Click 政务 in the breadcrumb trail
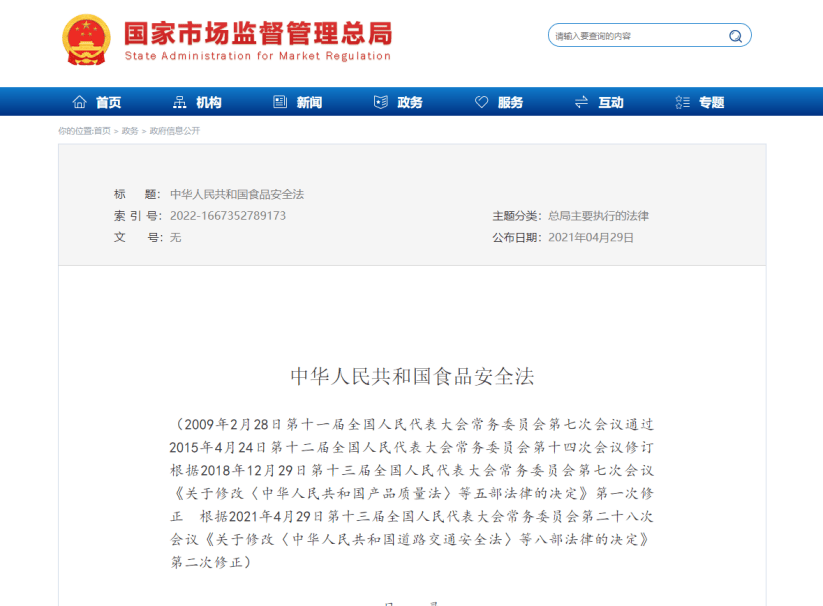The height and width of the screenshot is (606, 823). click(130, 131)
